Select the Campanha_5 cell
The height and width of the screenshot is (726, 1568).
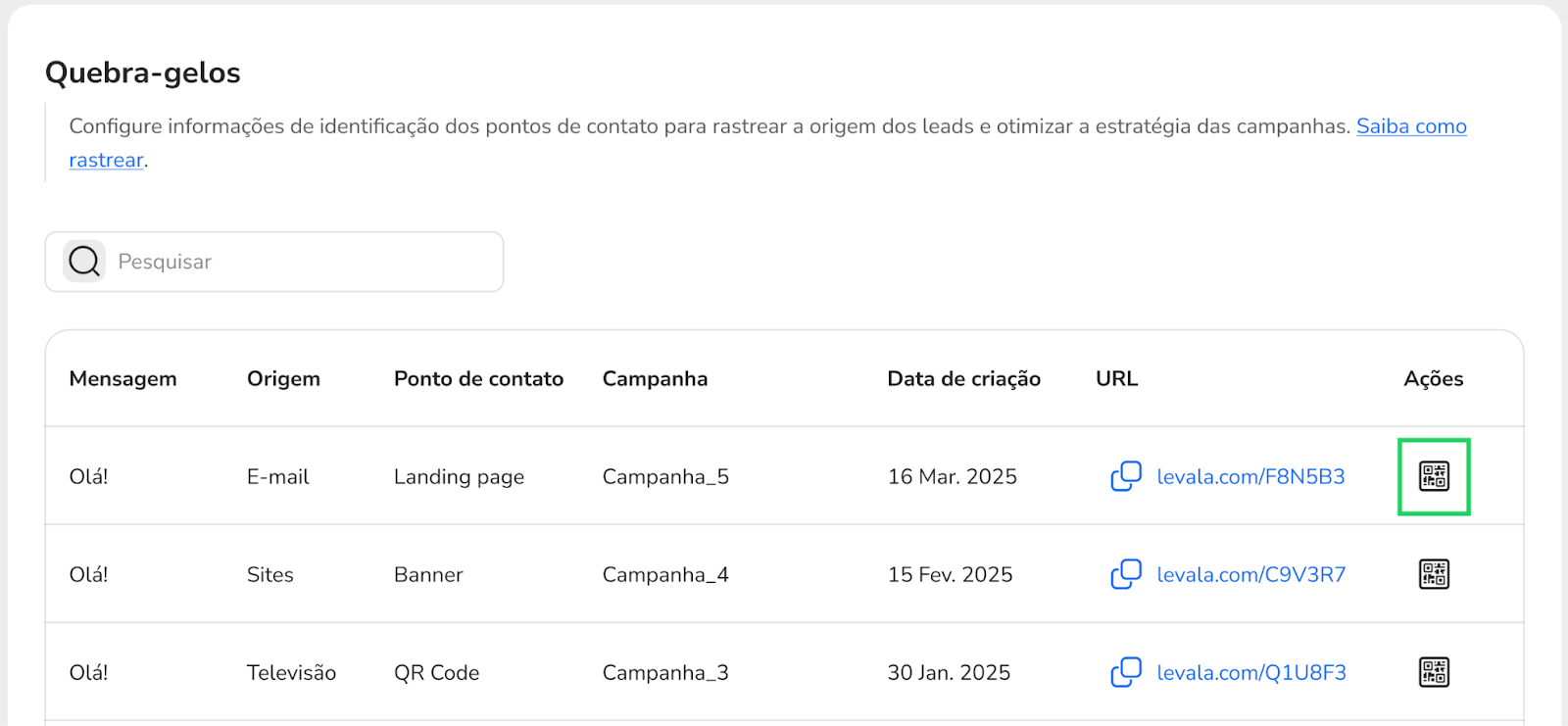point(665,476)
